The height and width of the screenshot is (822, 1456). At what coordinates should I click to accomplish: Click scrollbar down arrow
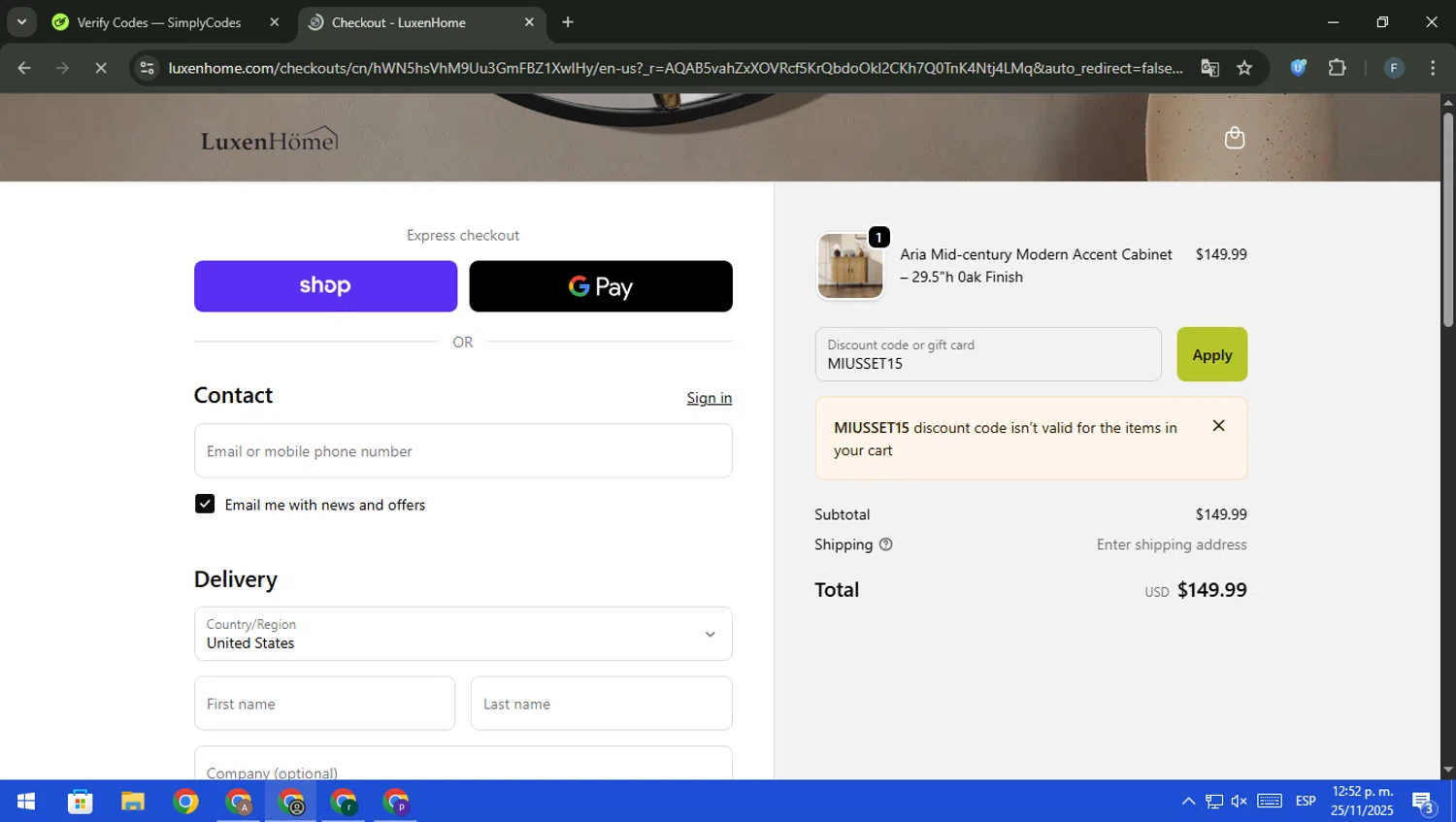pos(1448,770)
